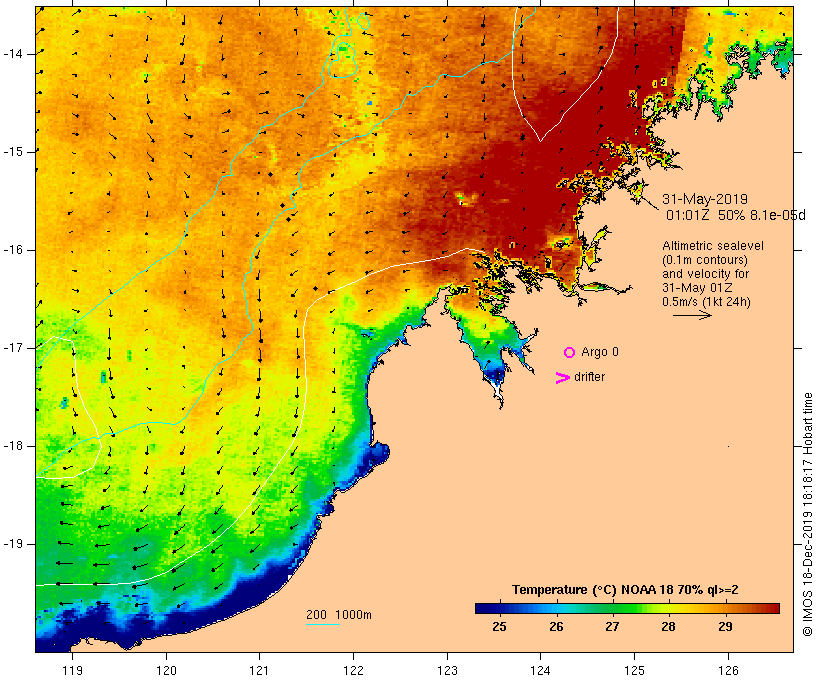Click the 'and velocity for' caption line
The image size is (820, 680).
705,274
